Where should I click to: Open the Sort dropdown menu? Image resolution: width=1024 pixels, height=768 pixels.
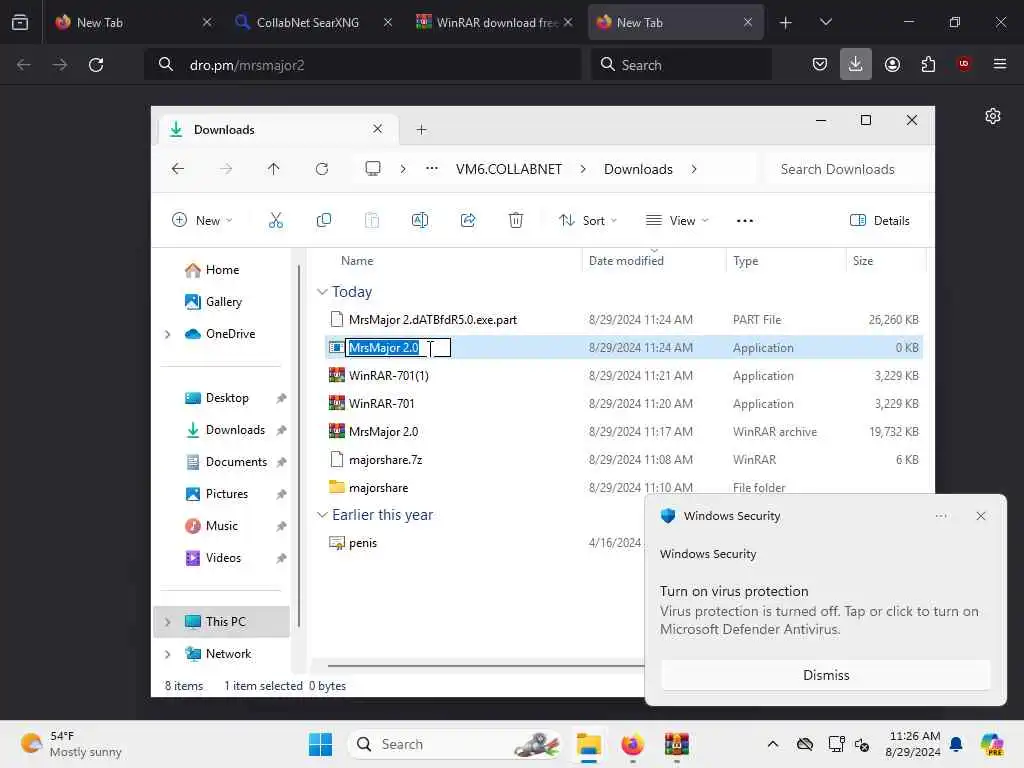pos(588,220)
